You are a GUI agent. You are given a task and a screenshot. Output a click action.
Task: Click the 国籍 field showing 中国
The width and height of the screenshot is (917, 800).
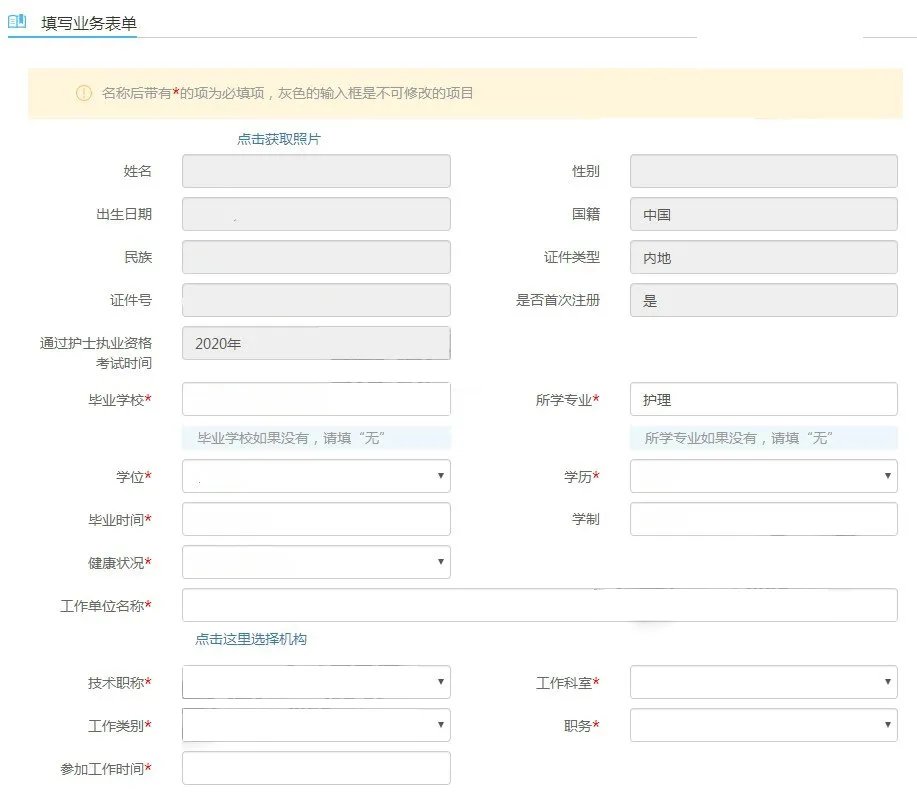(763, 213)
